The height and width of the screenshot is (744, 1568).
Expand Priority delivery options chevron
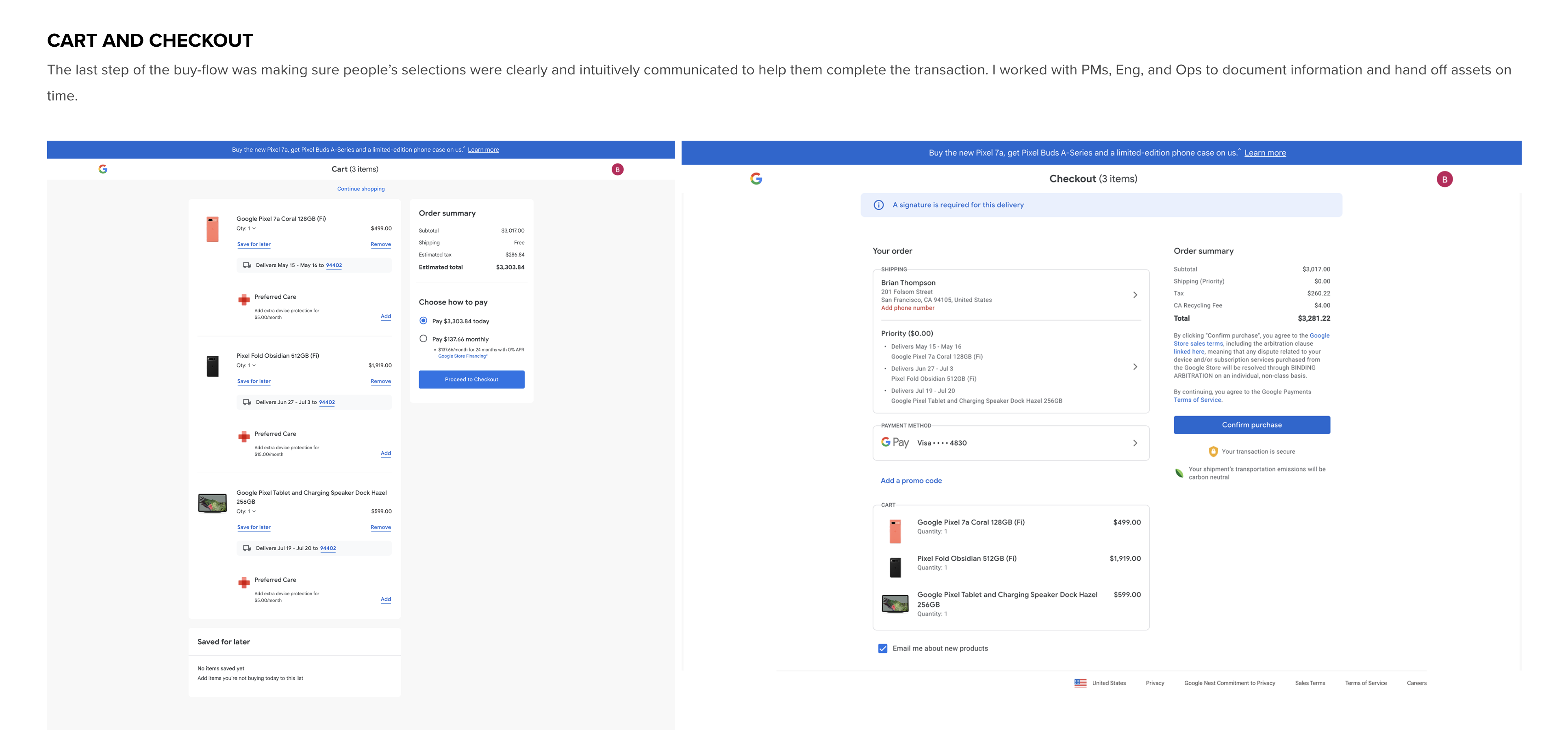tap(1135, 367)
